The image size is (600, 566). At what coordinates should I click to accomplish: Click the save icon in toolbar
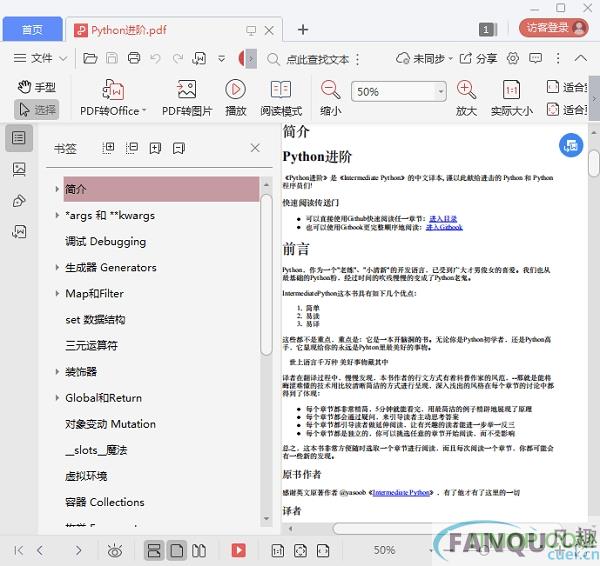tap(112, 58)
